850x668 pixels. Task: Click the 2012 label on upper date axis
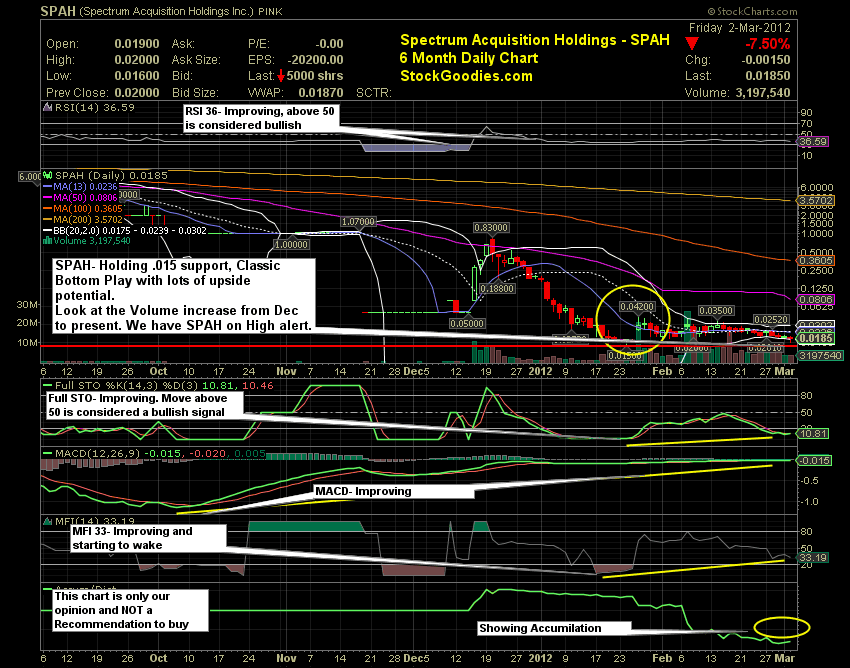tap(540, 371)
